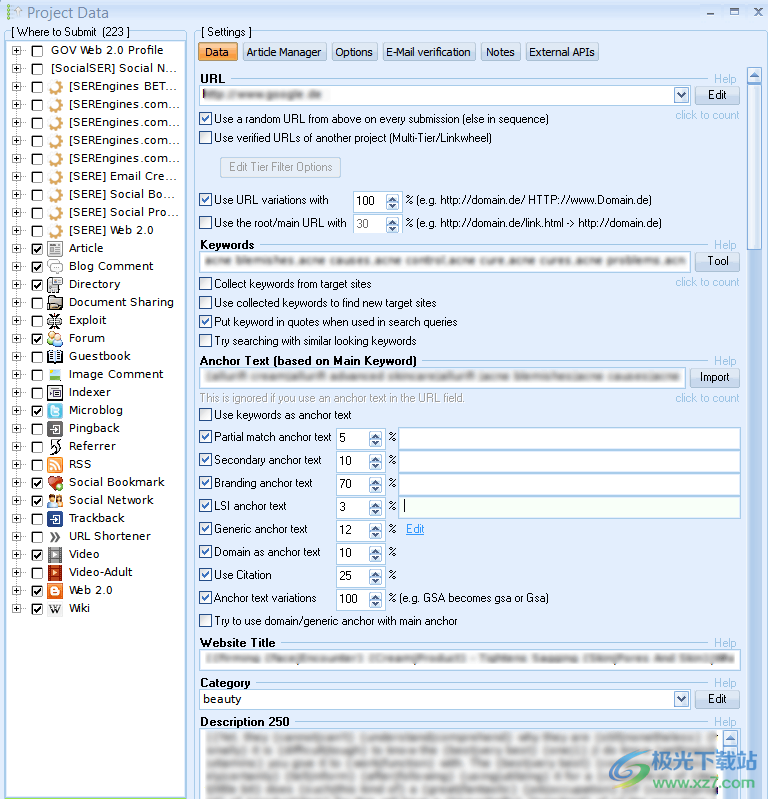Click the Document Sharing folder icon
This screenshot has height=799, width=768.
(55, 303)
